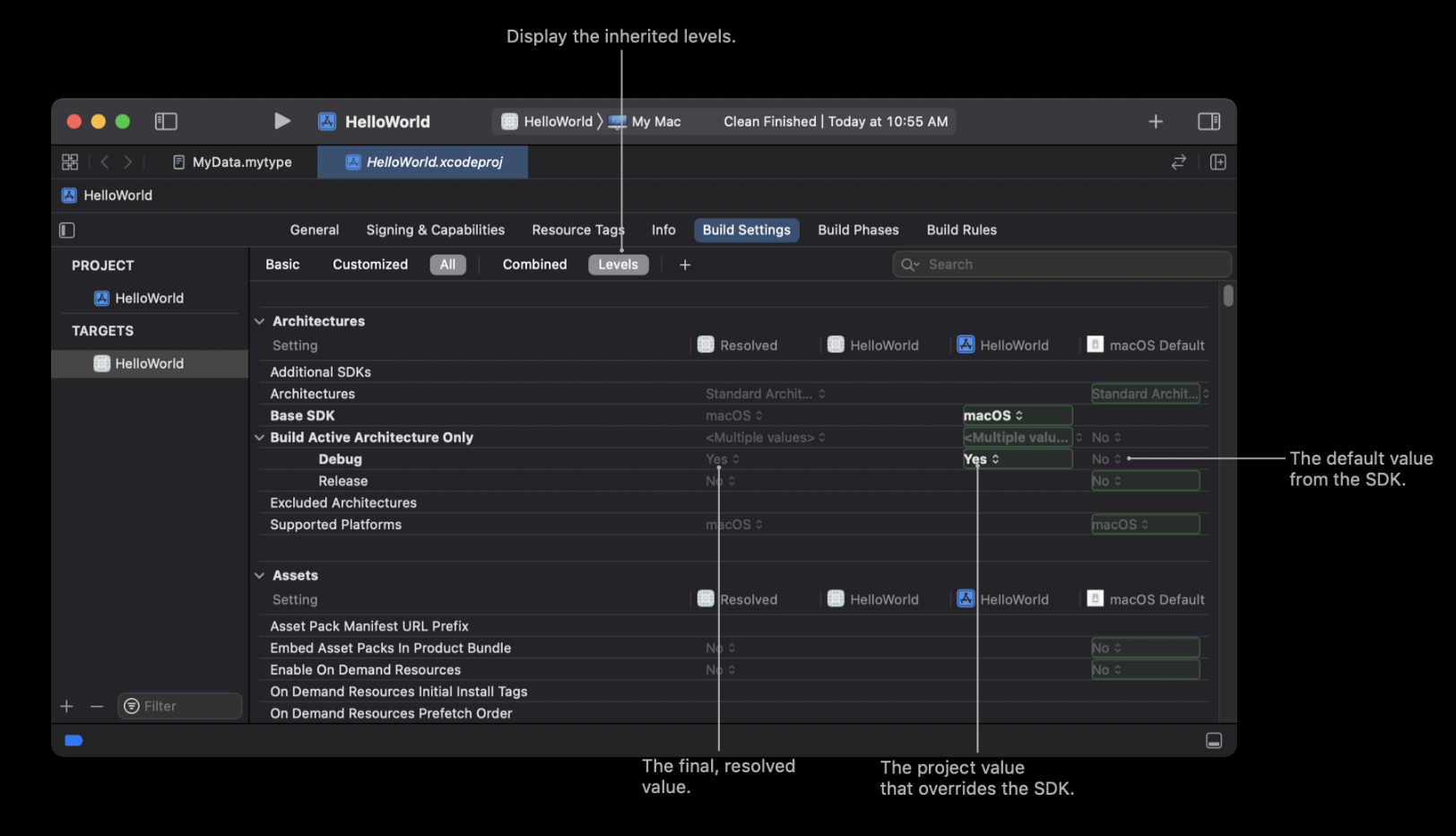Click the Resolved column icon in the Assets header
The height and width of the screenshot is (836, 1456).
click(706, 598)
